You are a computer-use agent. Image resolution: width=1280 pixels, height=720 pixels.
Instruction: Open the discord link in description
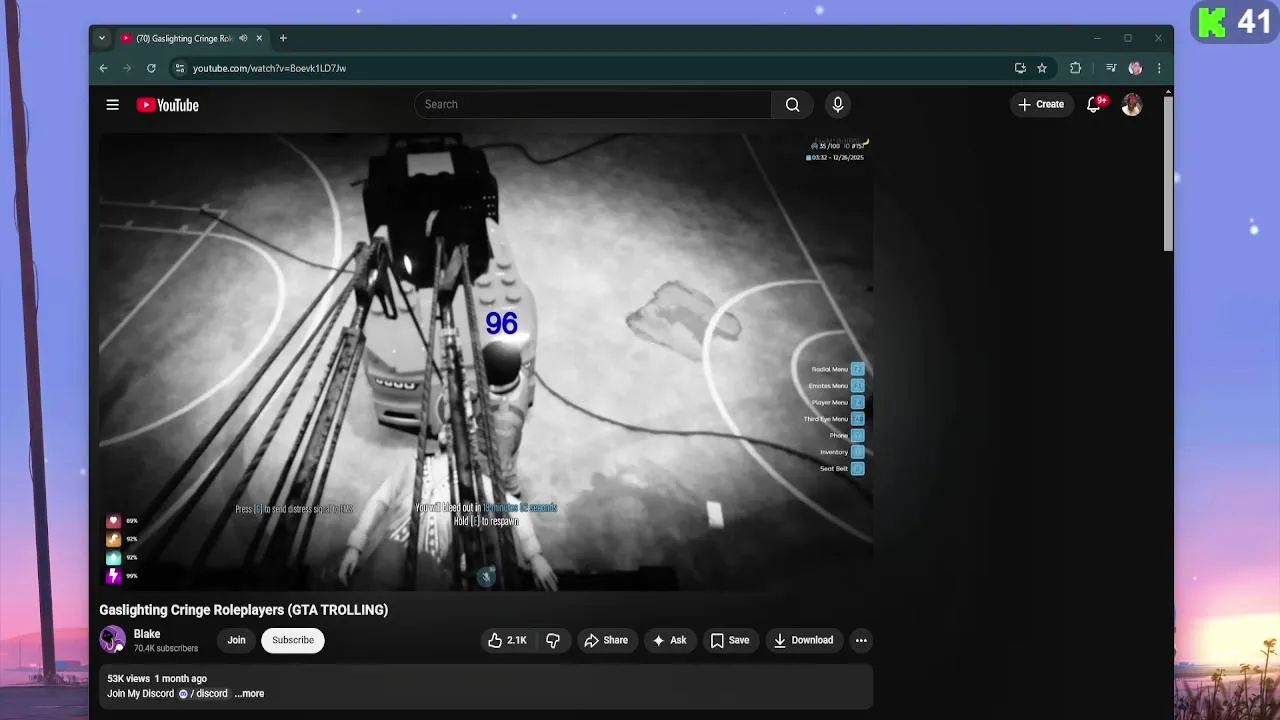point(203,693)
